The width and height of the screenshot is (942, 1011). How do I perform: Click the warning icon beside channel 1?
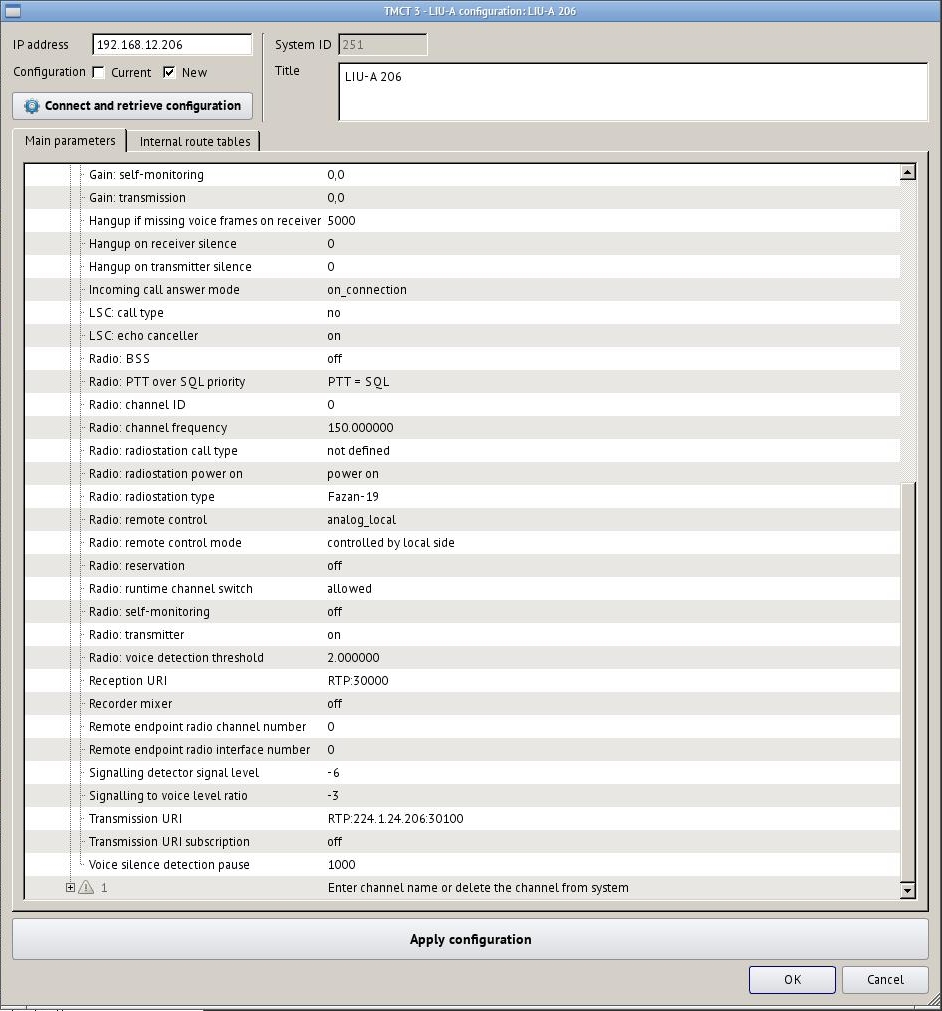86,888
